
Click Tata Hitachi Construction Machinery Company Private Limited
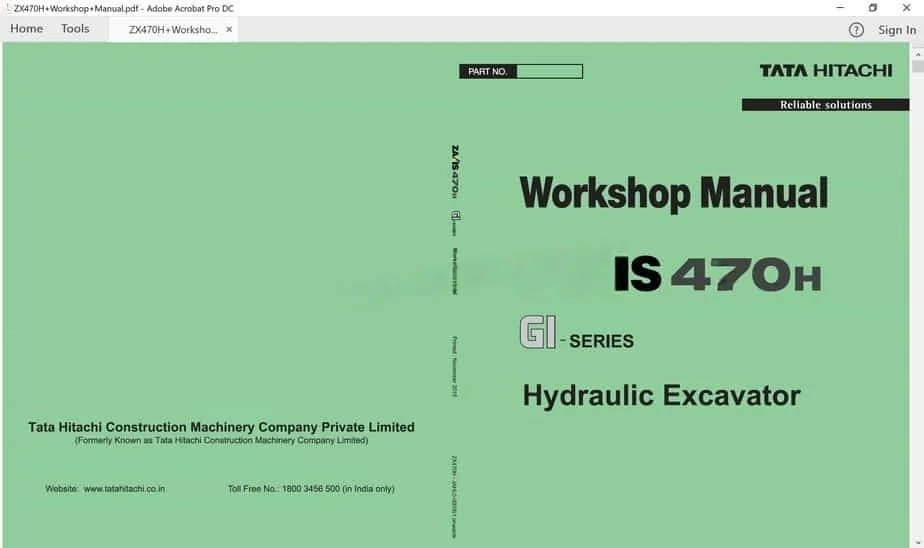(x=222, y=427)
